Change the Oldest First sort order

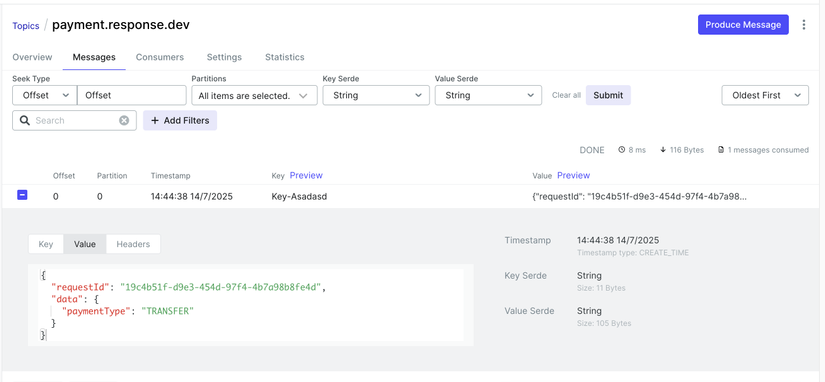click(765, 95)
